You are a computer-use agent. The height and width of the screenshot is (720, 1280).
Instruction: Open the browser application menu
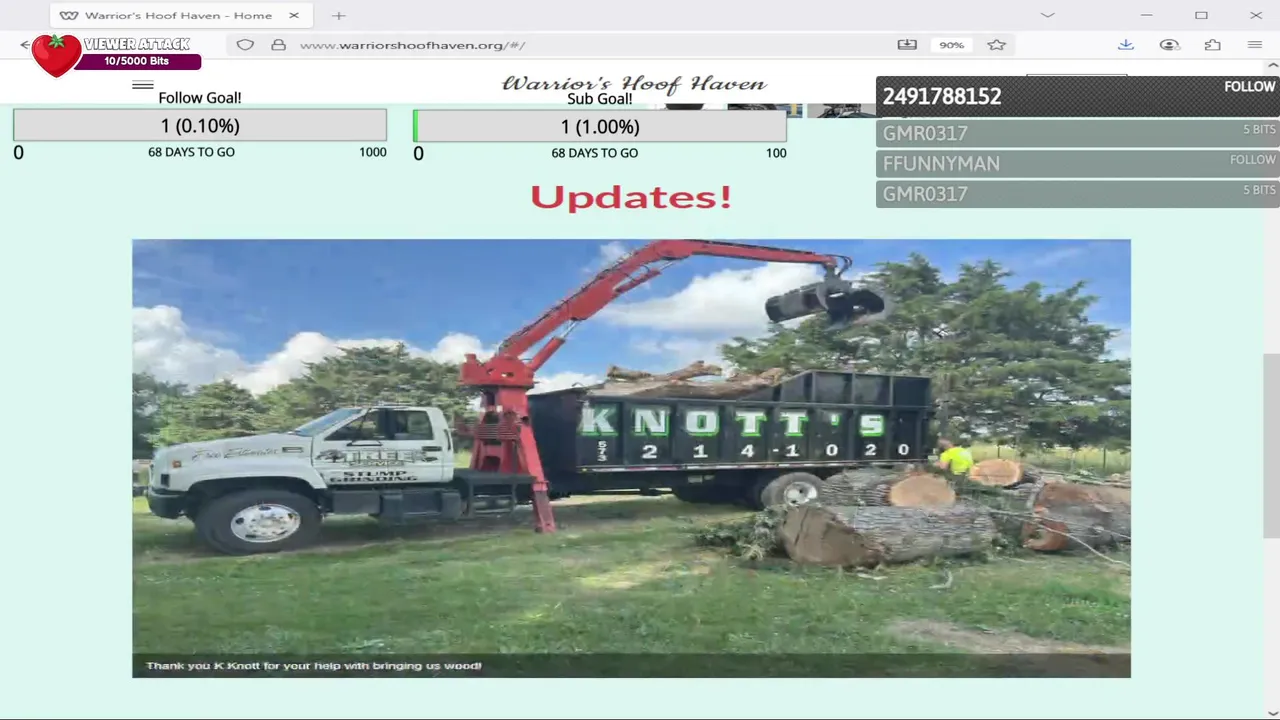click(1255, 45)
